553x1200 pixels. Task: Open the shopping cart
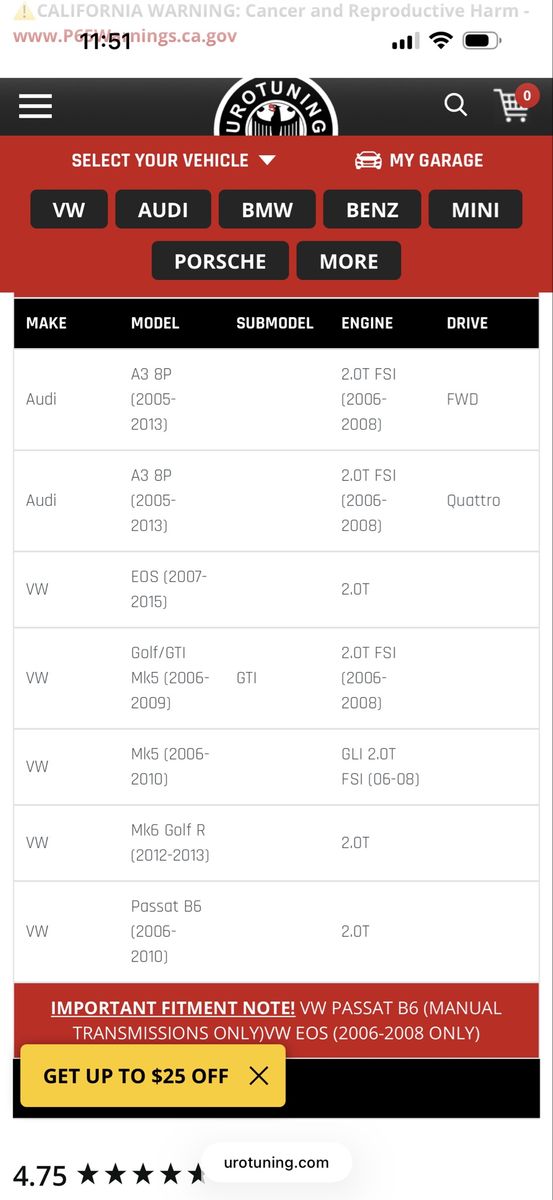514,104
